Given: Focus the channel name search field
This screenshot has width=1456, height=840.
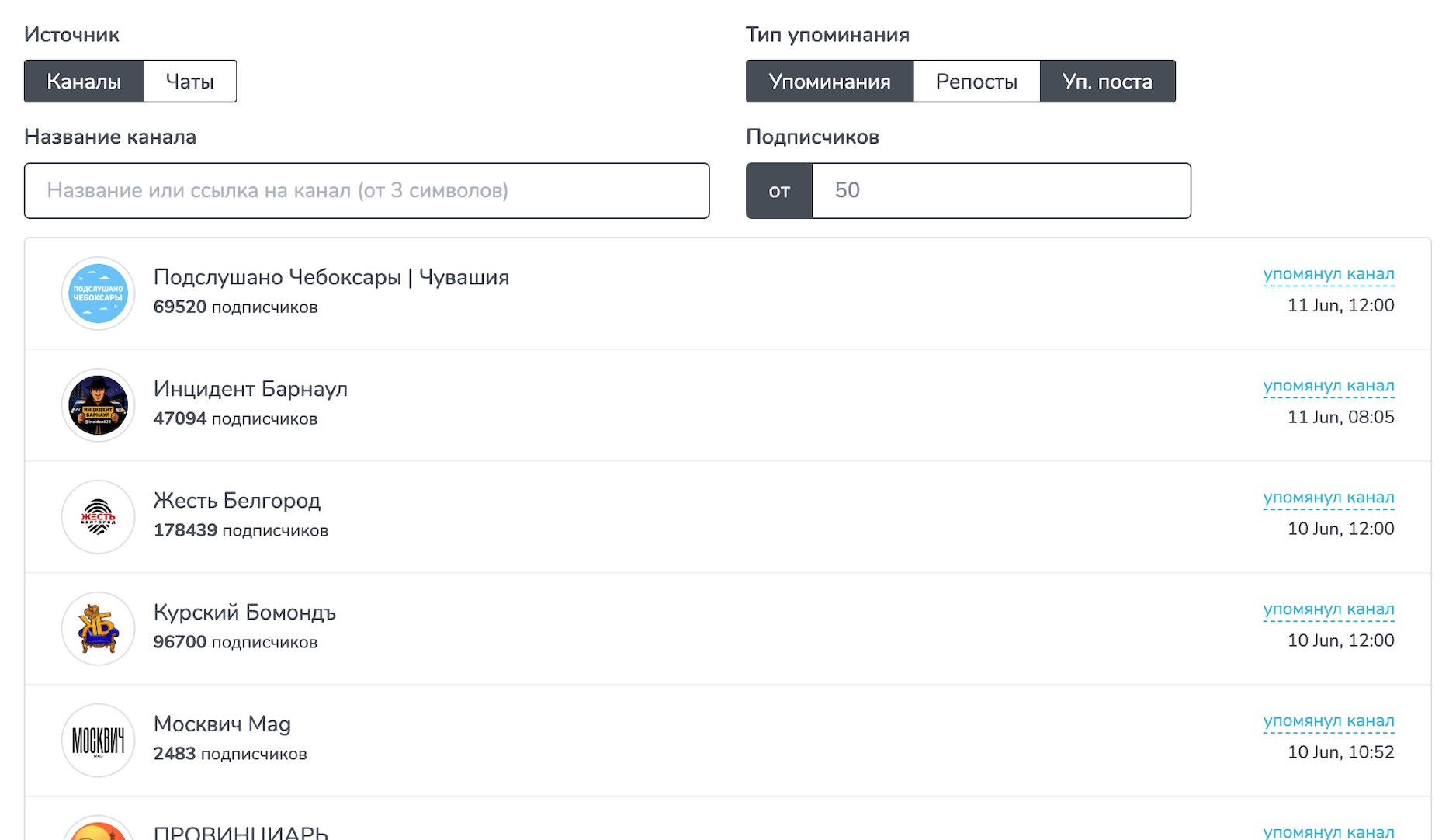Looking at the screenshot, I should (367, 191).
